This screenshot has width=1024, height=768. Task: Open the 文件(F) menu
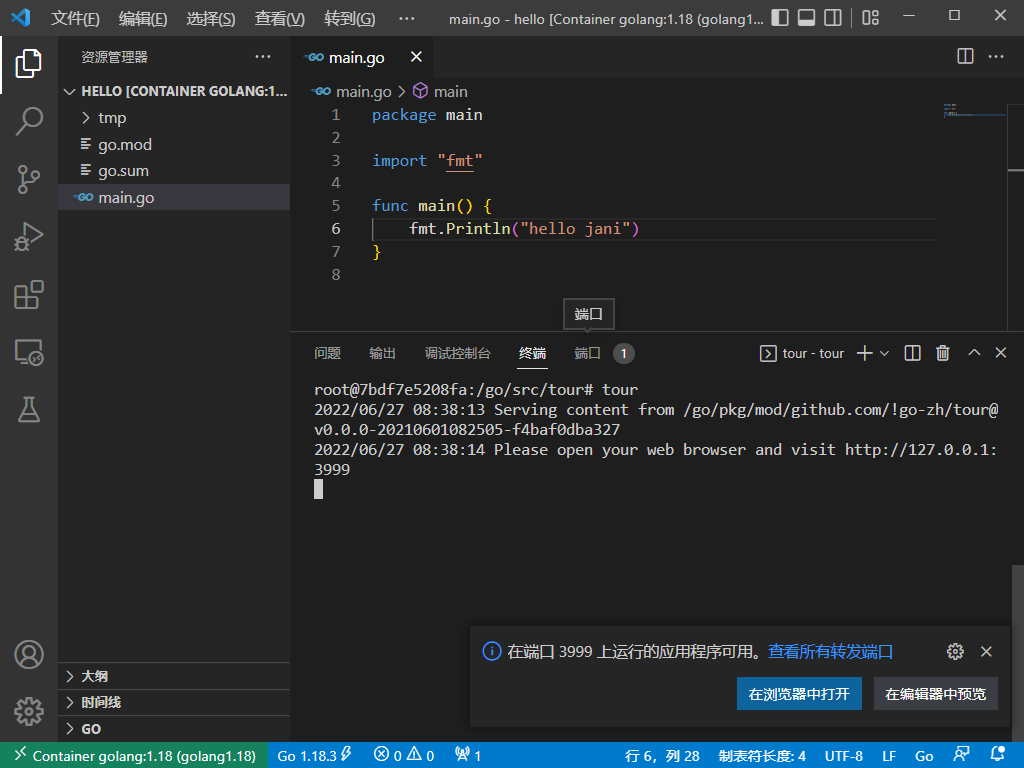[75, 18]
